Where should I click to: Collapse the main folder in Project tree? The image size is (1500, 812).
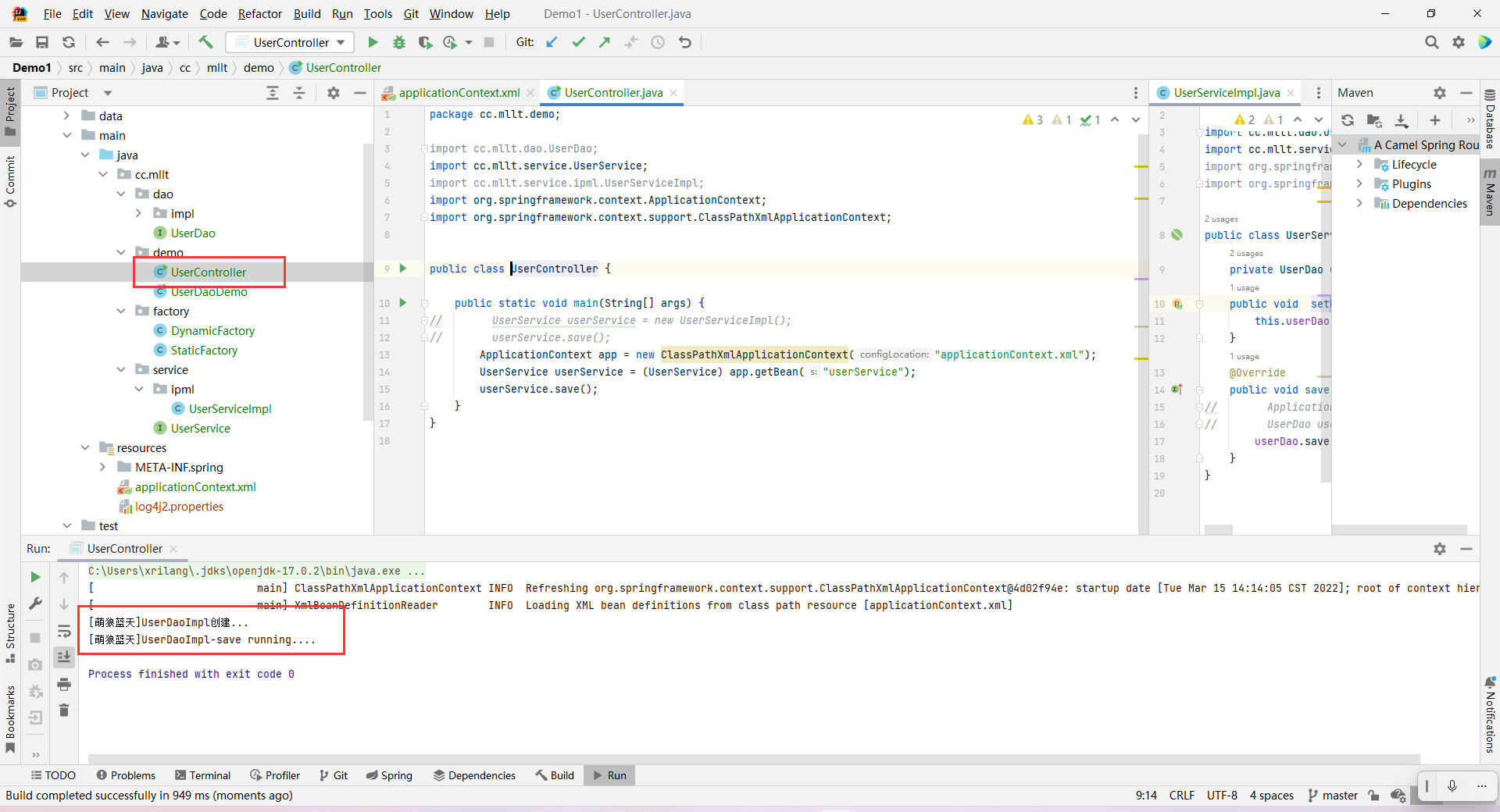67,135
